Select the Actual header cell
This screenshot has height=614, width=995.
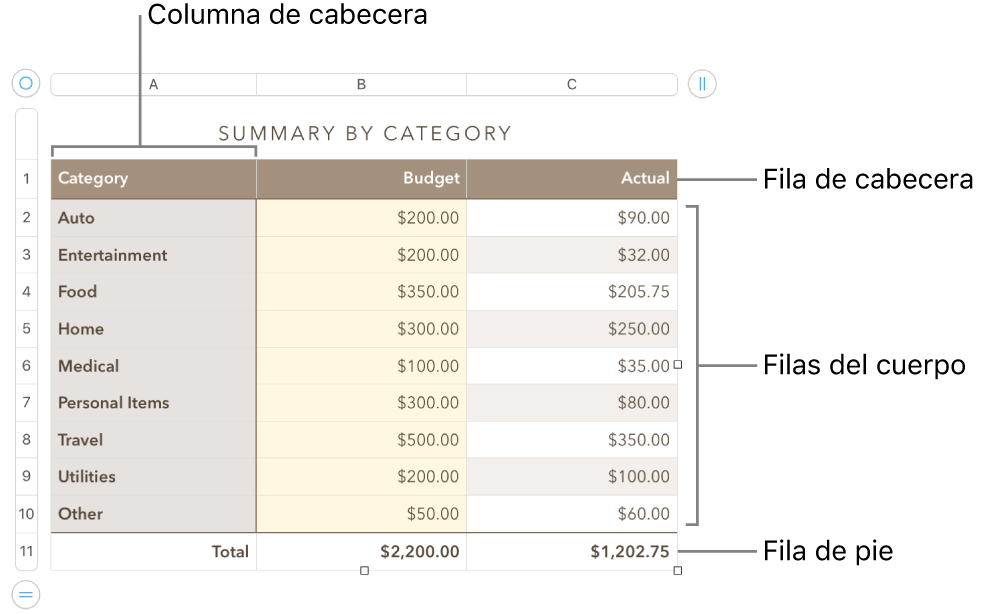point(571,178)
